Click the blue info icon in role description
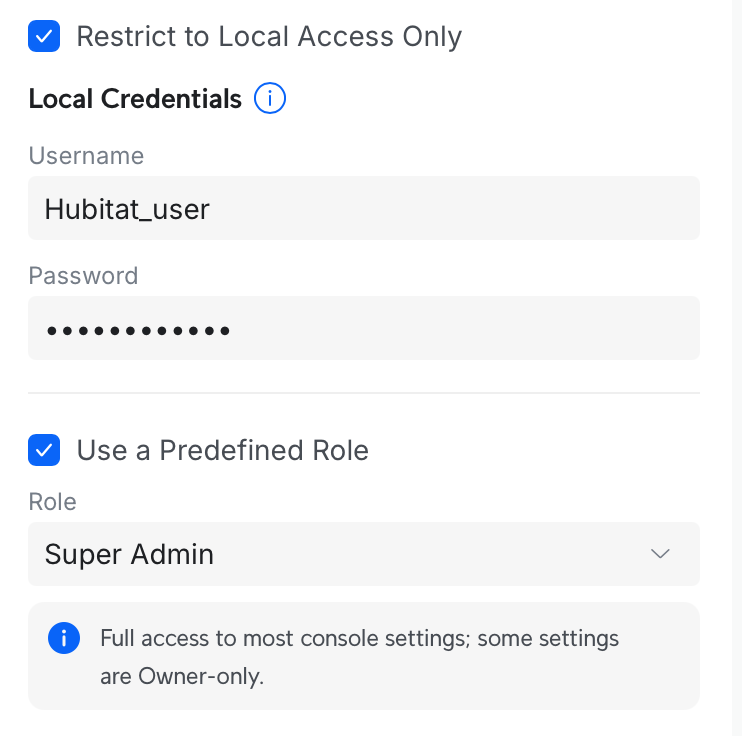 (x=64, y=638)
